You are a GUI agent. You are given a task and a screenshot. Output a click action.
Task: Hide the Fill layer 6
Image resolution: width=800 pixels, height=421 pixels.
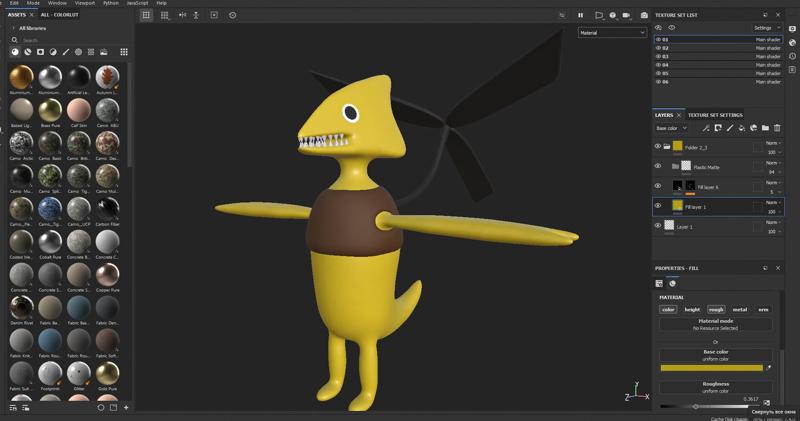[x=658, y=186]
